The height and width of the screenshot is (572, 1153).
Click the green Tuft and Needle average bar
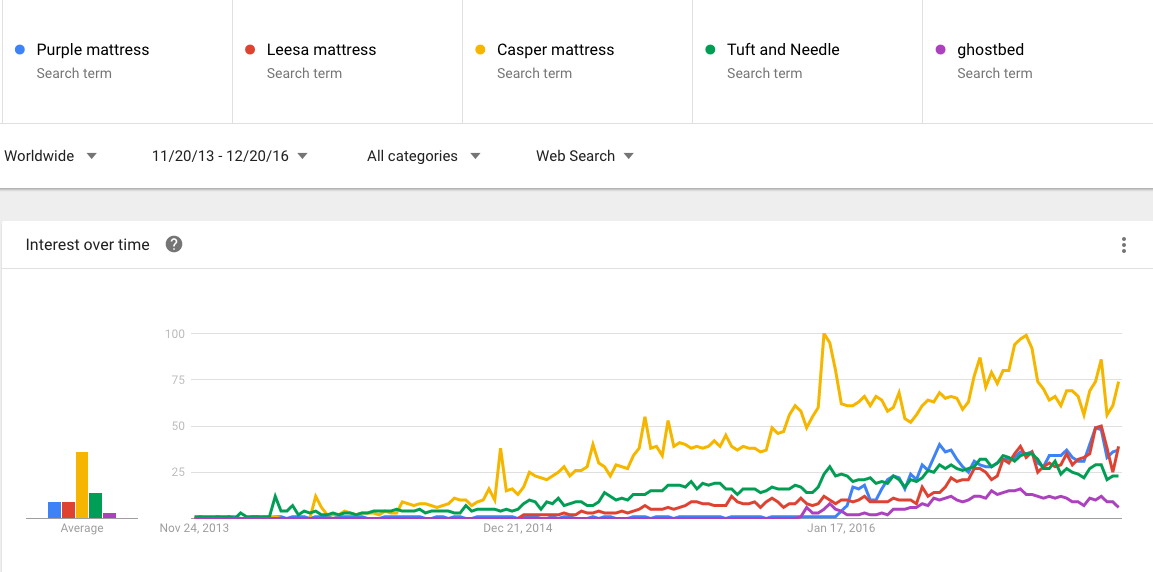point(96,505)
